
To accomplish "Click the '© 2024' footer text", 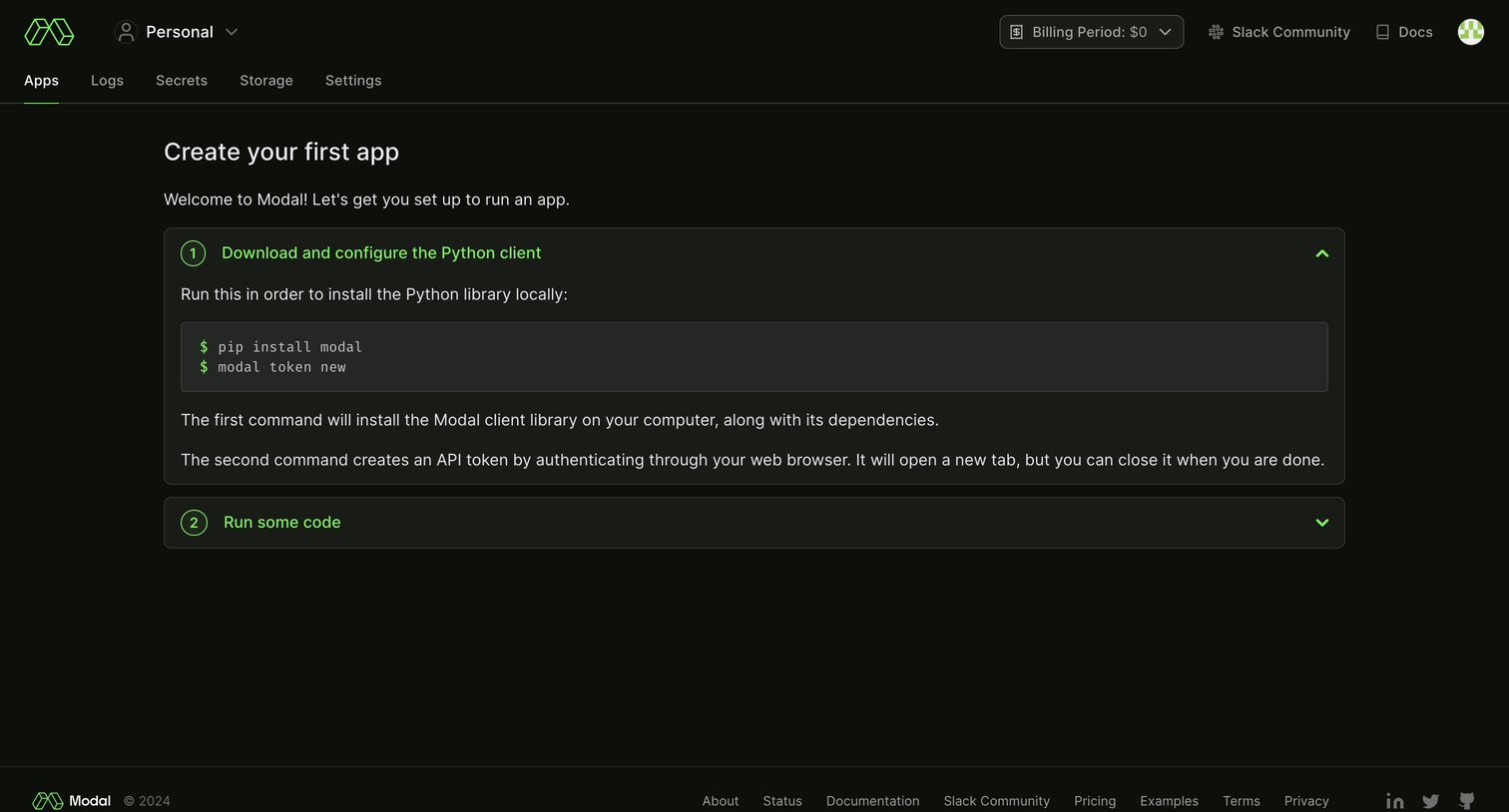I will (x=147, y=801).
